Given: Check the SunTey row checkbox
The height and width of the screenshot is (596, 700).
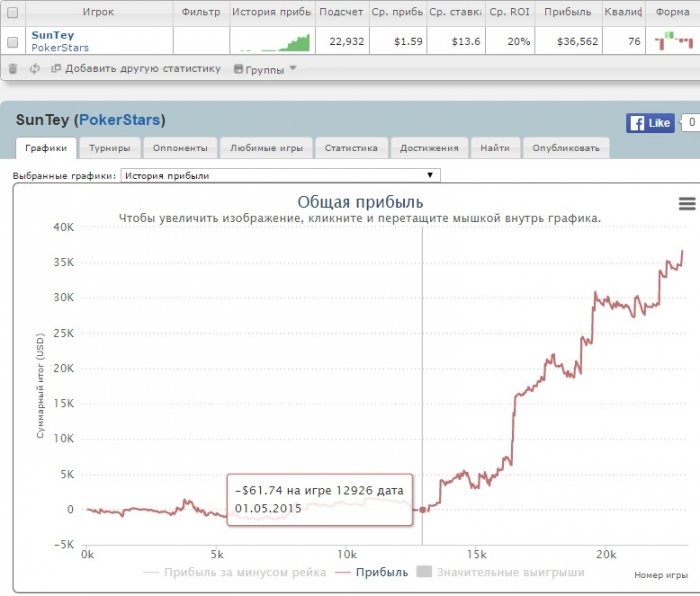Looking at the screenshot, I should 13,42.
